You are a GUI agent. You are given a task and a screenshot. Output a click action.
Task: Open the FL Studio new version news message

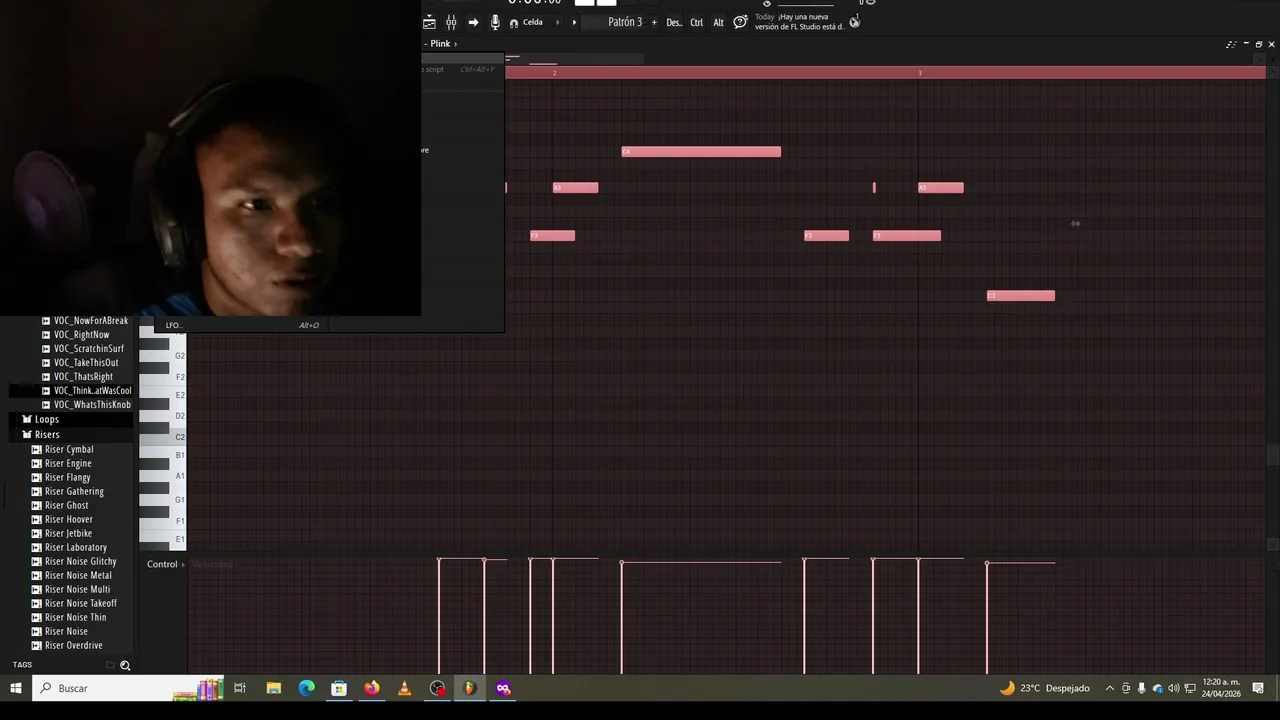pyautogui.click(x=800, y=22)
